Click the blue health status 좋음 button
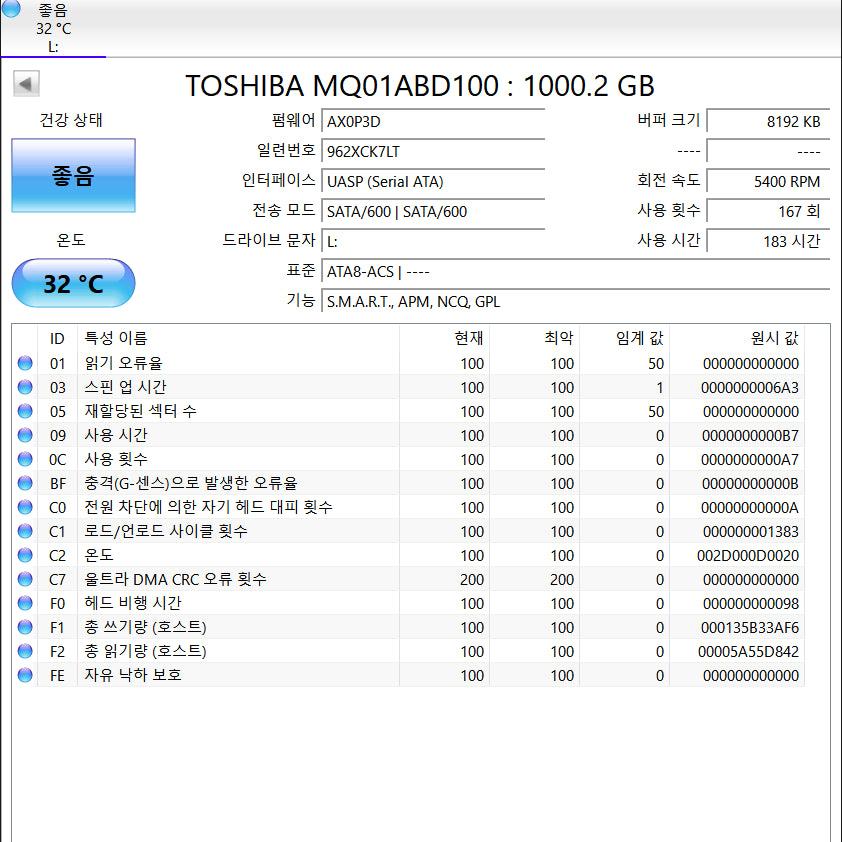842x842 pixels. [74, 176]
